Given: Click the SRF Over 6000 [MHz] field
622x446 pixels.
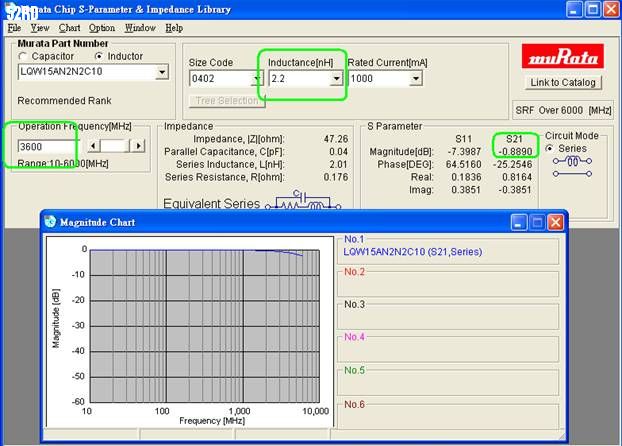Looking at the screenshot, I should [x=563, y=110].
